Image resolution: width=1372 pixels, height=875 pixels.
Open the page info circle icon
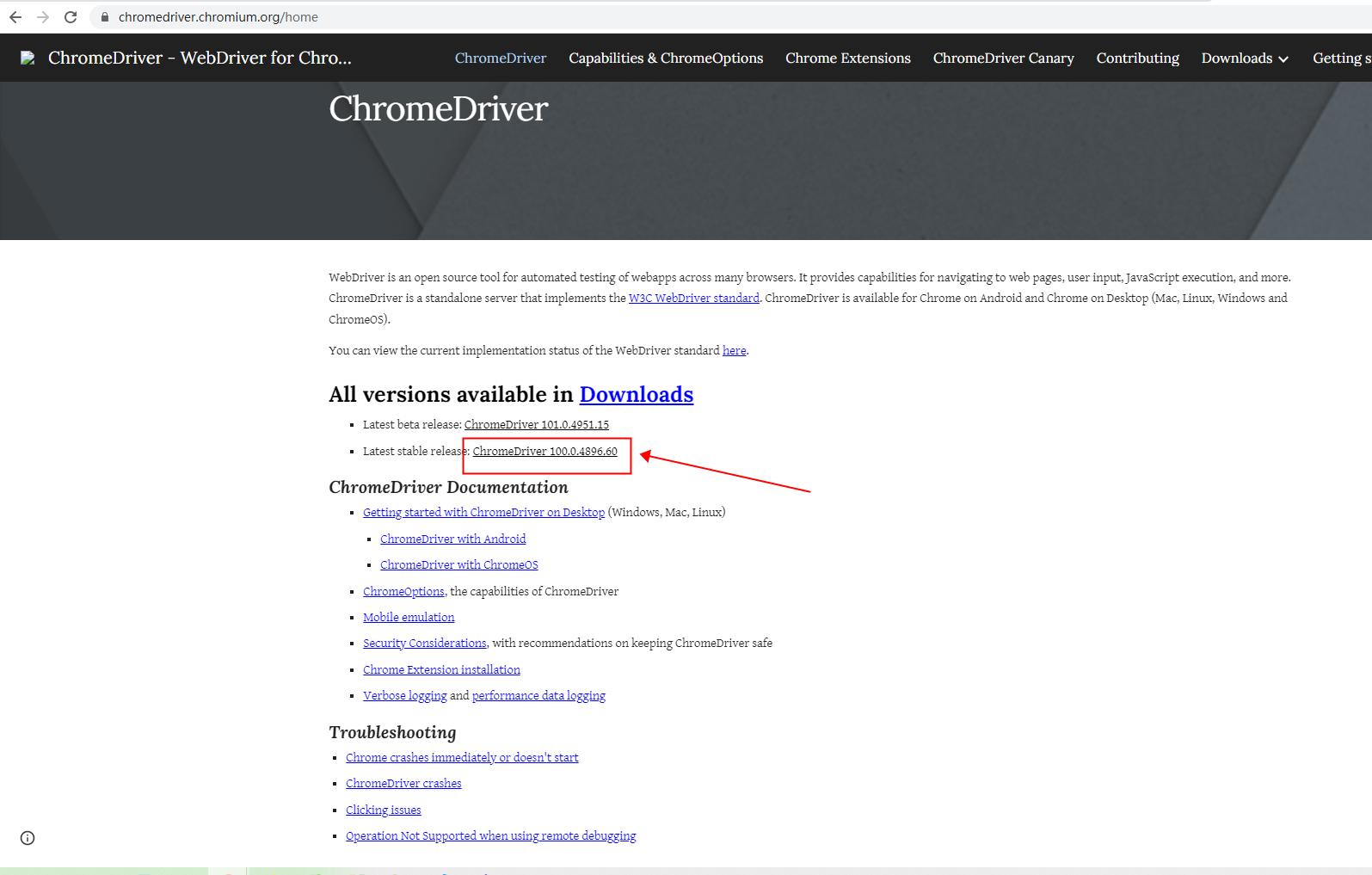(x=28, y=838)
